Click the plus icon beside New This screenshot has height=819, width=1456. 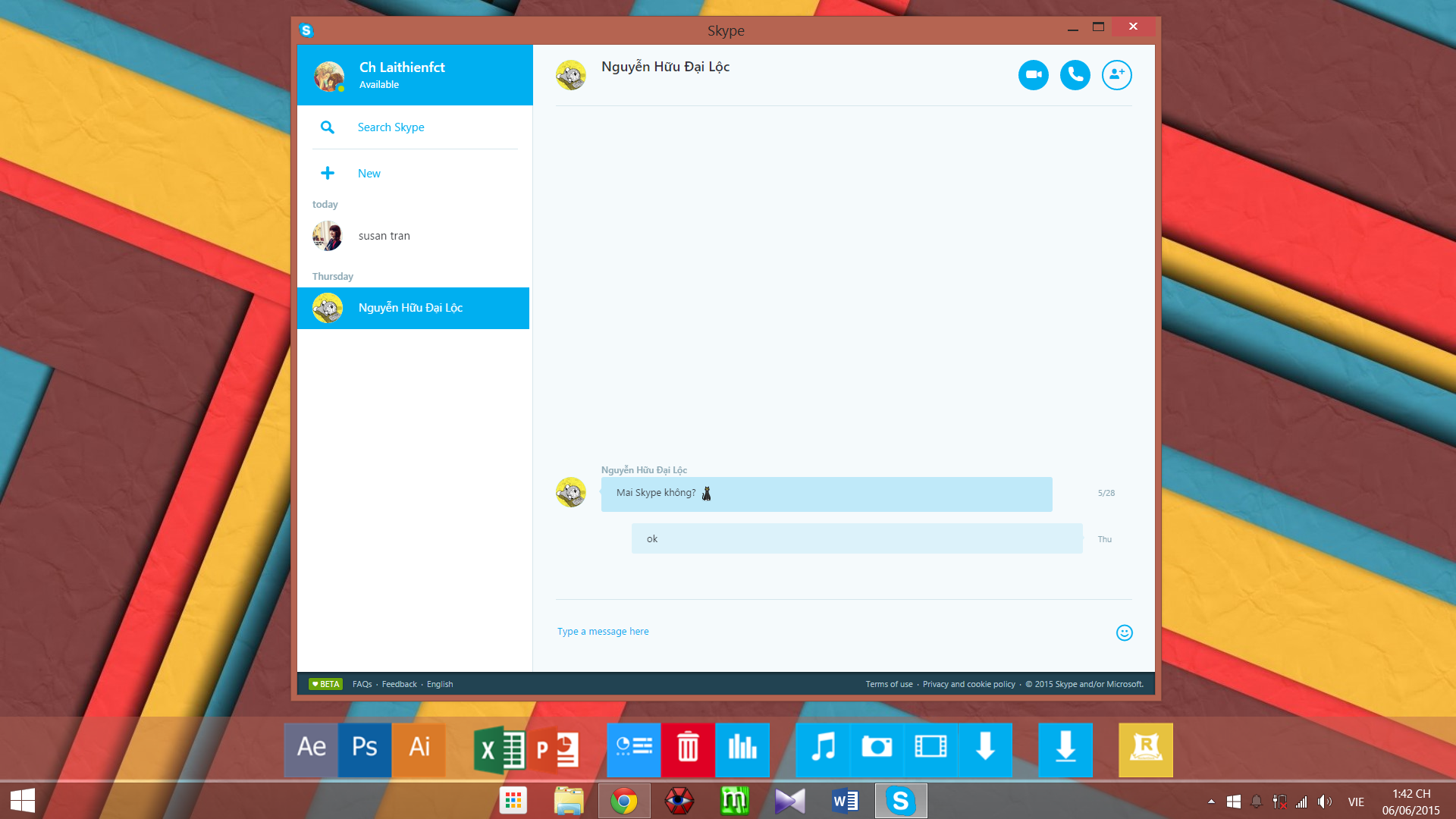[x=327, y=173]
